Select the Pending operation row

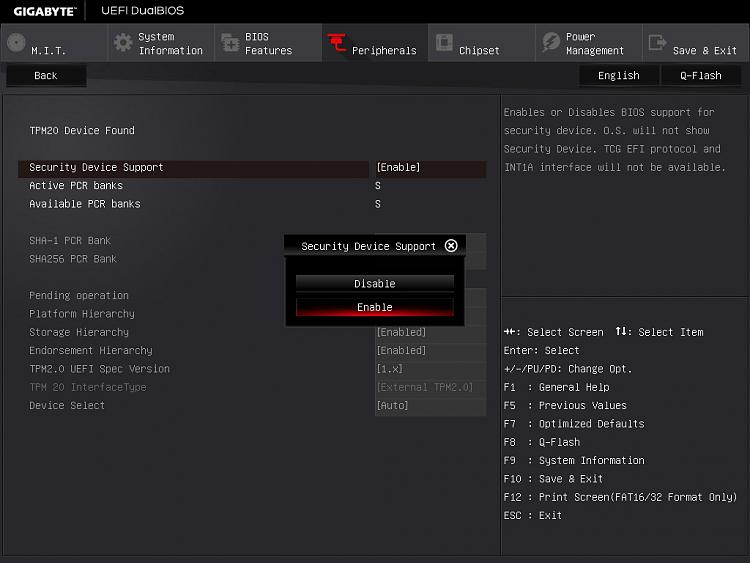coord(252,296)
